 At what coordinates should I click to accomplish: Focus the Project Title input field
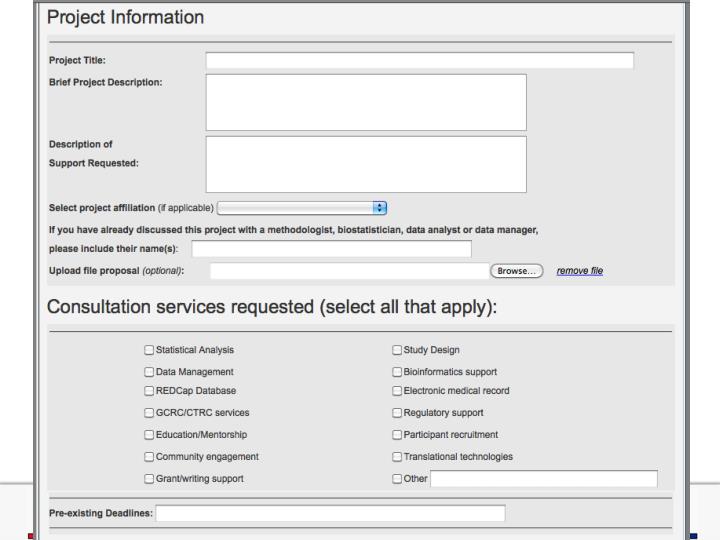click(x=420, y=61)
